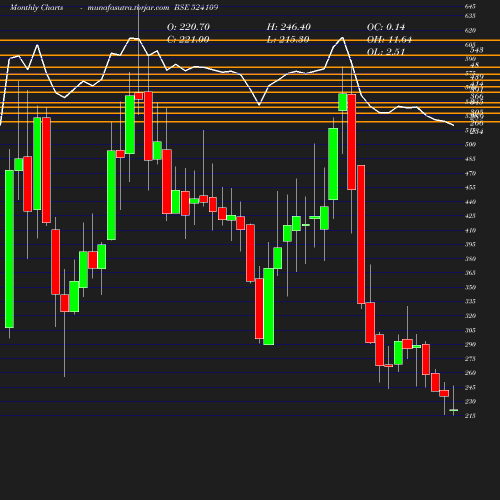500x500 pixels.
Task: Select the open value 'O: 220.70'
Action: click(x=188, y=27)
